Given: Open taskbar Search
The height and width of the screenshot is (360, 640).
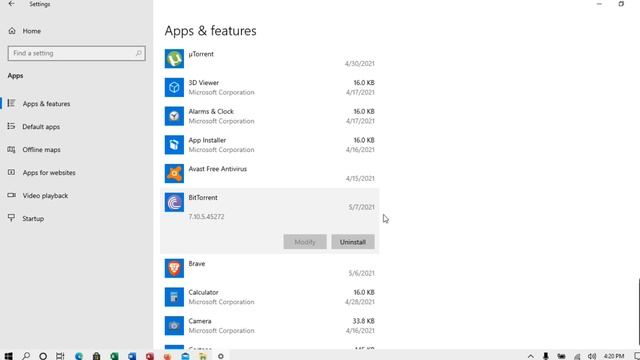Looking at the screenshot, I should coord(26,356).
